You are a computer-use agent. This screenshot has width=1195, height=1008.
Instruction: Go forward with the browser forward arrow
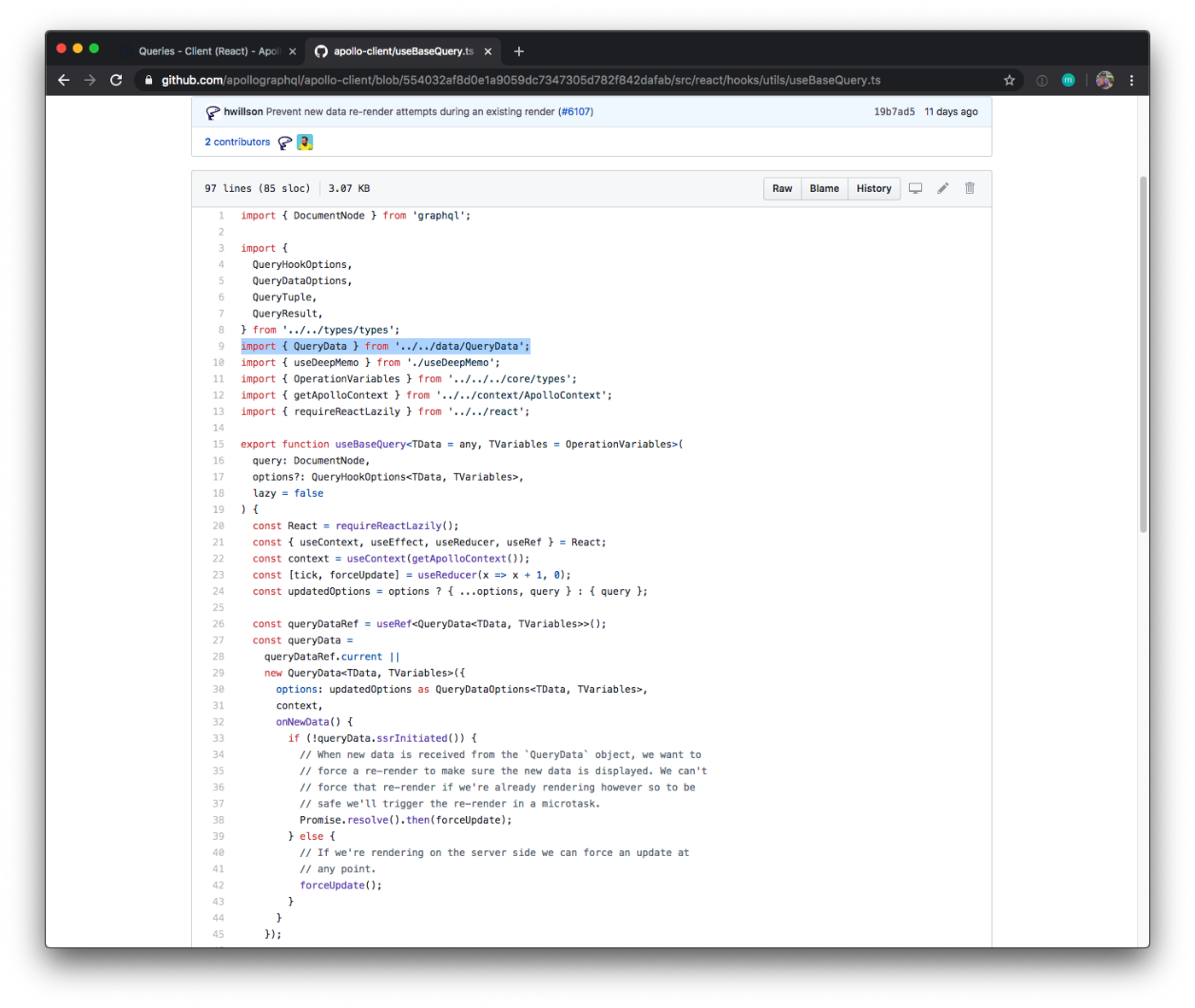pyautogui.click(x=90, y=80)
